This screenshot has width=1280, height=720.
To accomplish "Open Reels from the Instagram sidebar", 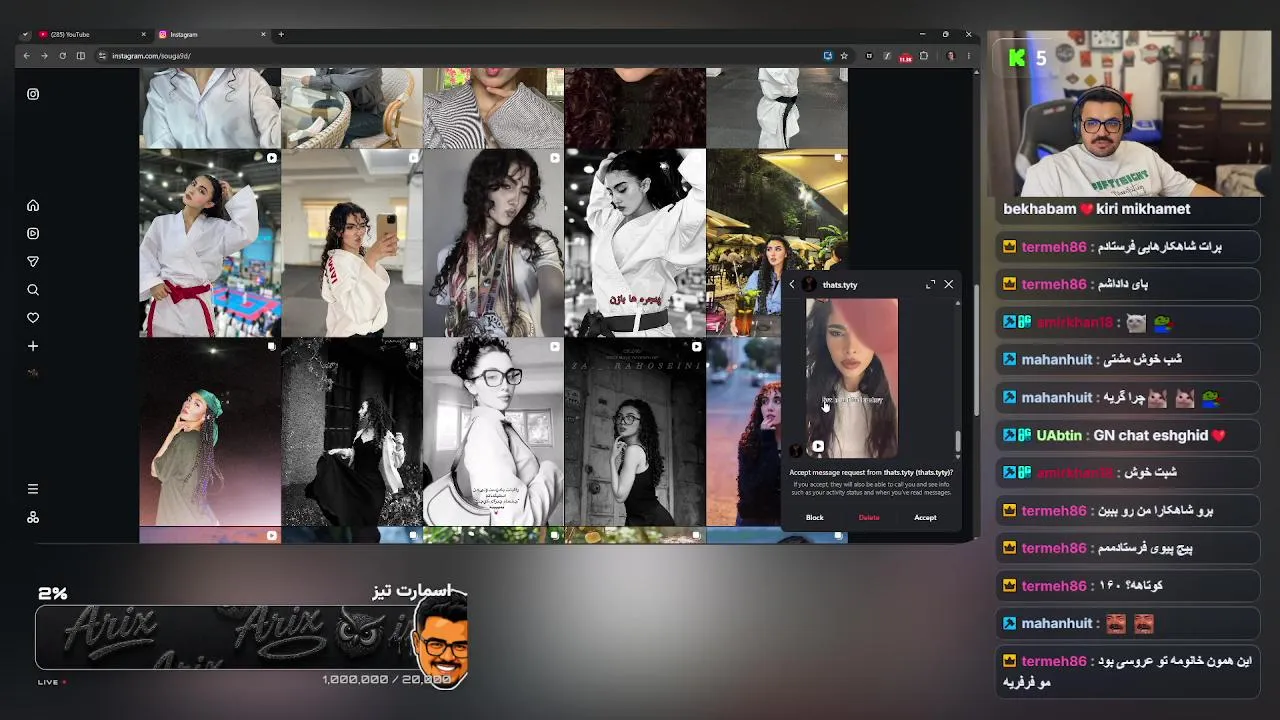I will click(x=33, y=233).
